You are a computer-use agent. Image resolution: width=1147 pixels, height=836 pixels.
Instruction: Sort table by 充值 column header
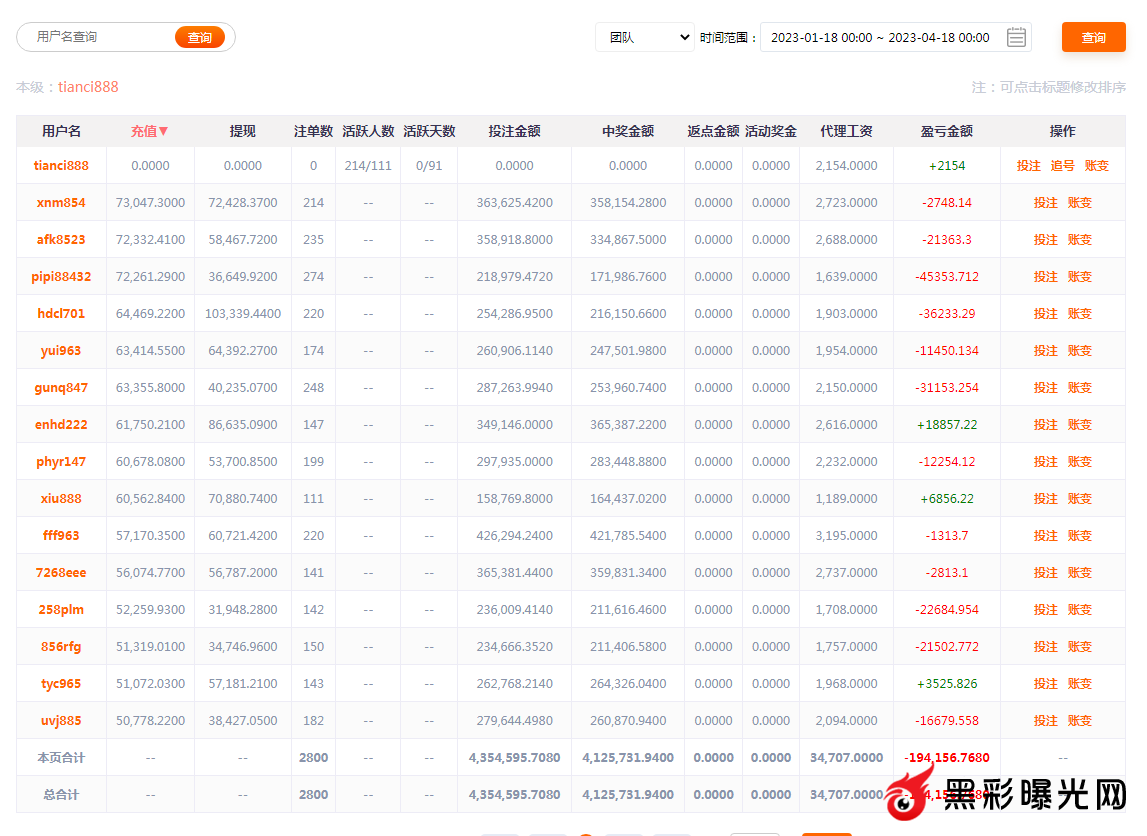pyautogui.click(x=150, y=131)
